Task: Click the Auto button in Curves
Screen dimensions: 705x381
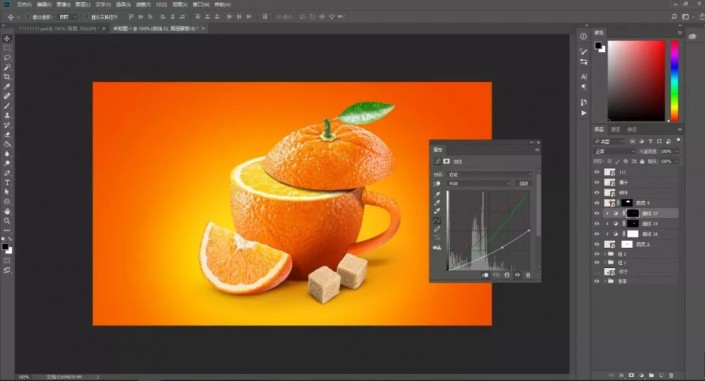Action: [524, 184]
